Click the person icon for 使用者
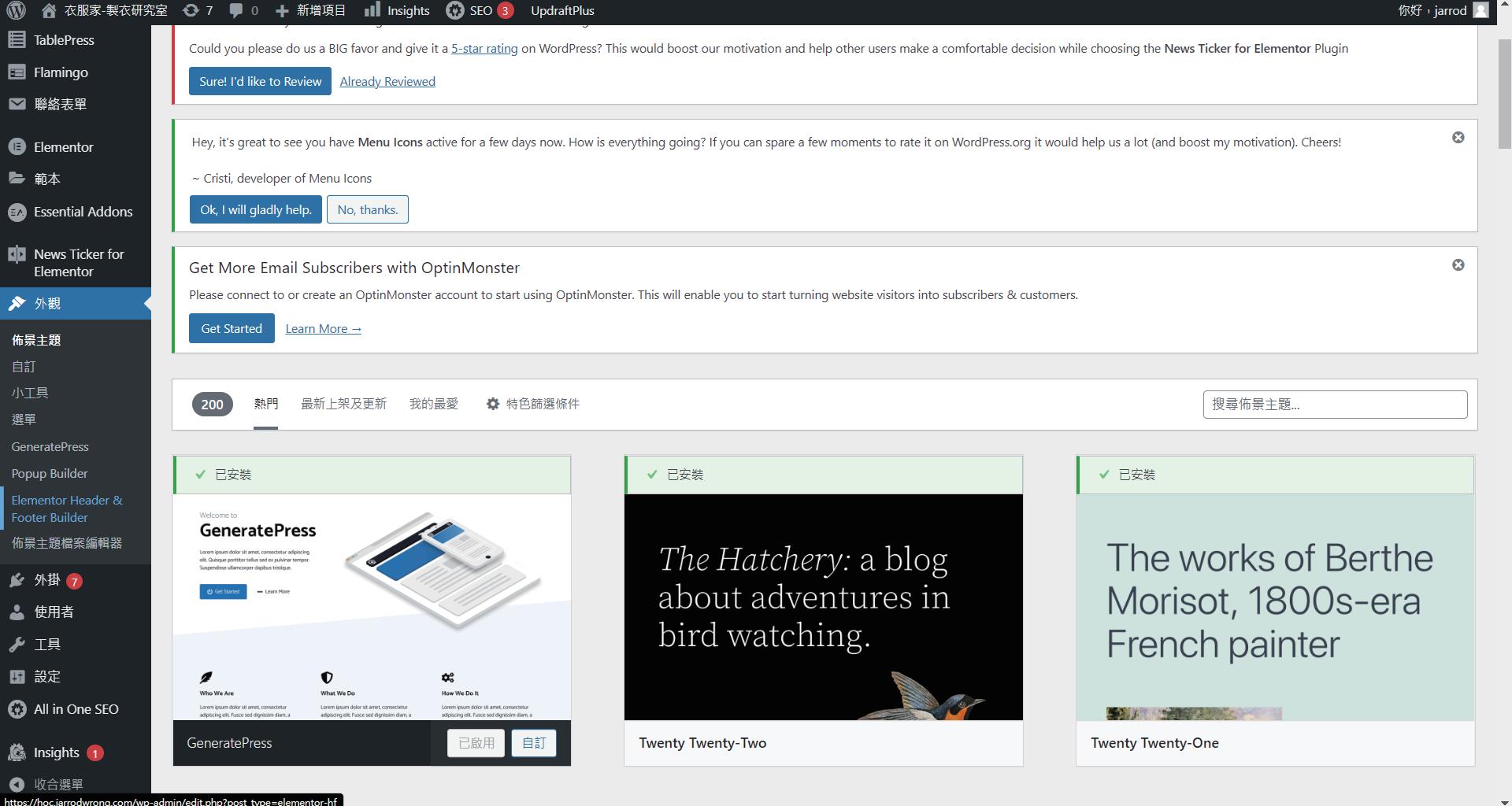This screenshot has width=1512, height=806. pos(17,612)
